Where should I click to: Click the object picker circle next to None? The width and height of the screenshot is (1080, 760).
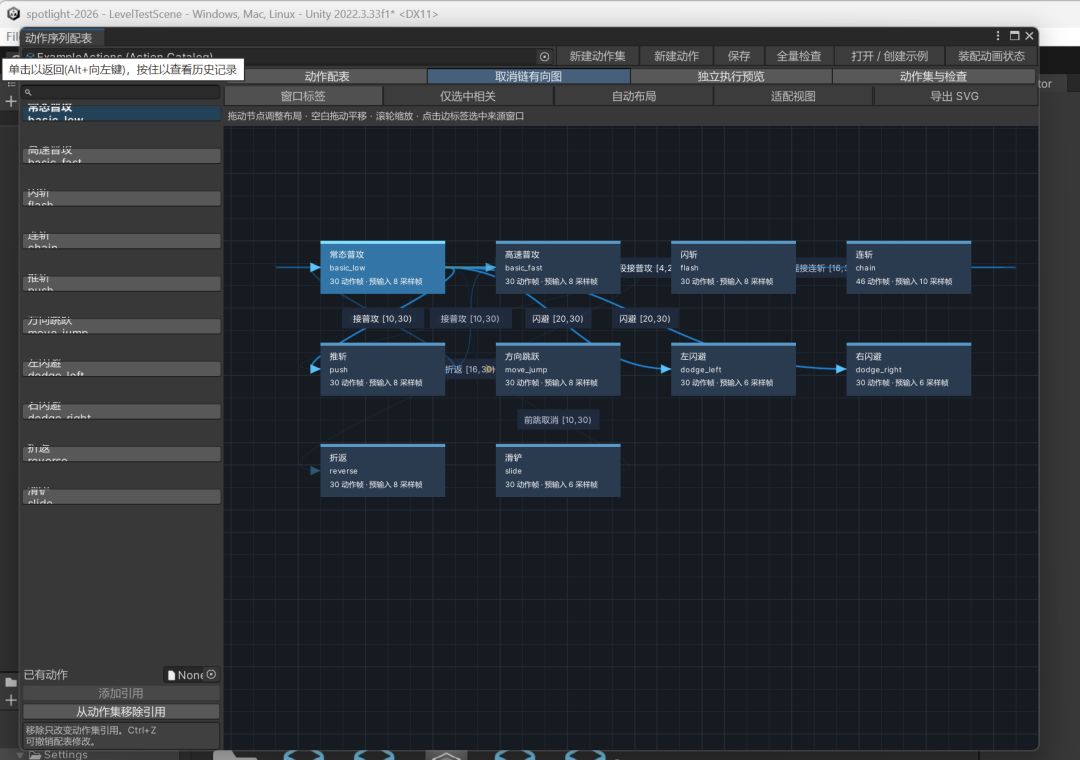pos(211,675)
